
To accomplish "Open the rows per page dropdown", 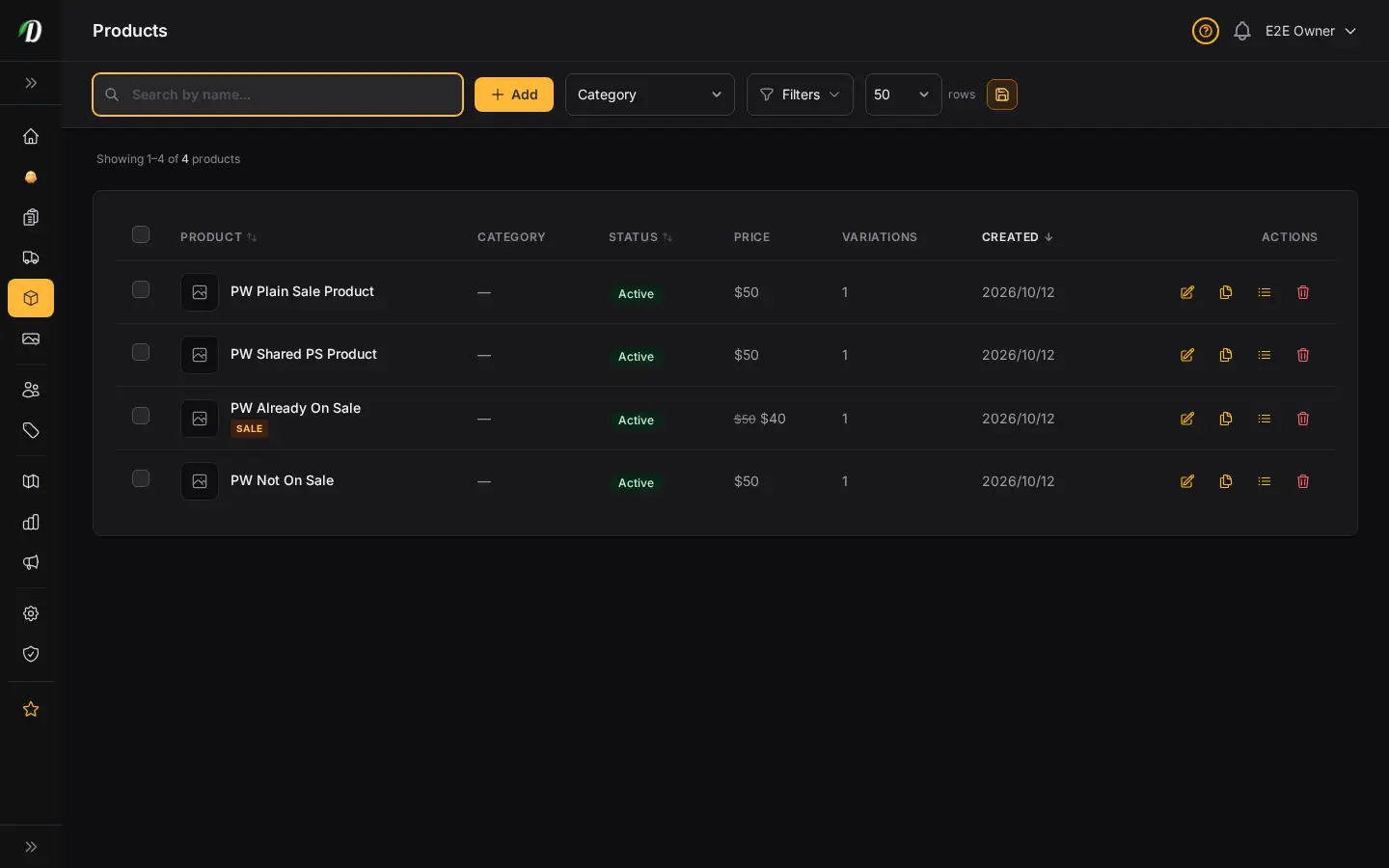I will (904, 95).
